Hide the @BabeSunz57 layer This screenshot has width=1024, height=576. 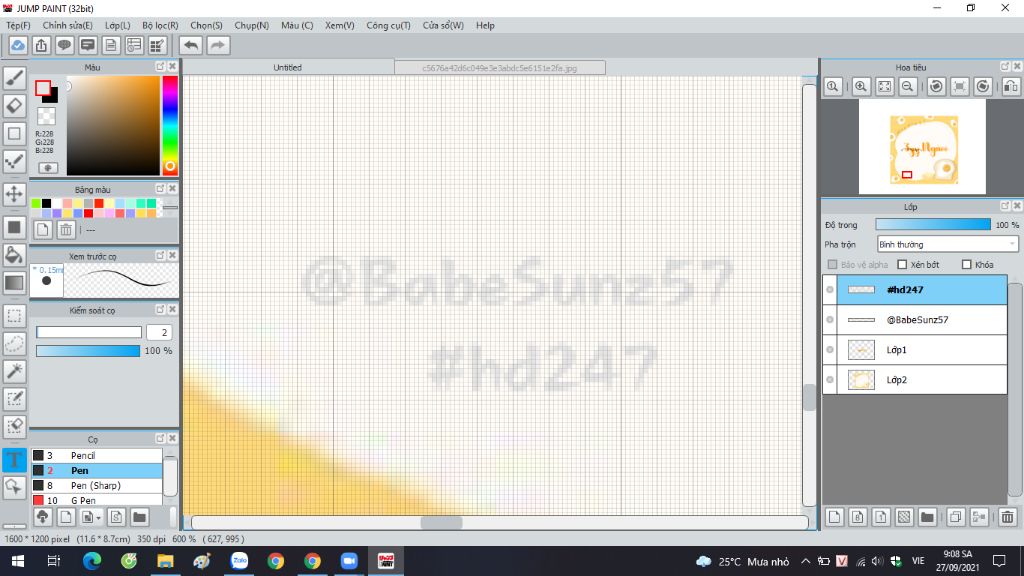coord(830,319)
